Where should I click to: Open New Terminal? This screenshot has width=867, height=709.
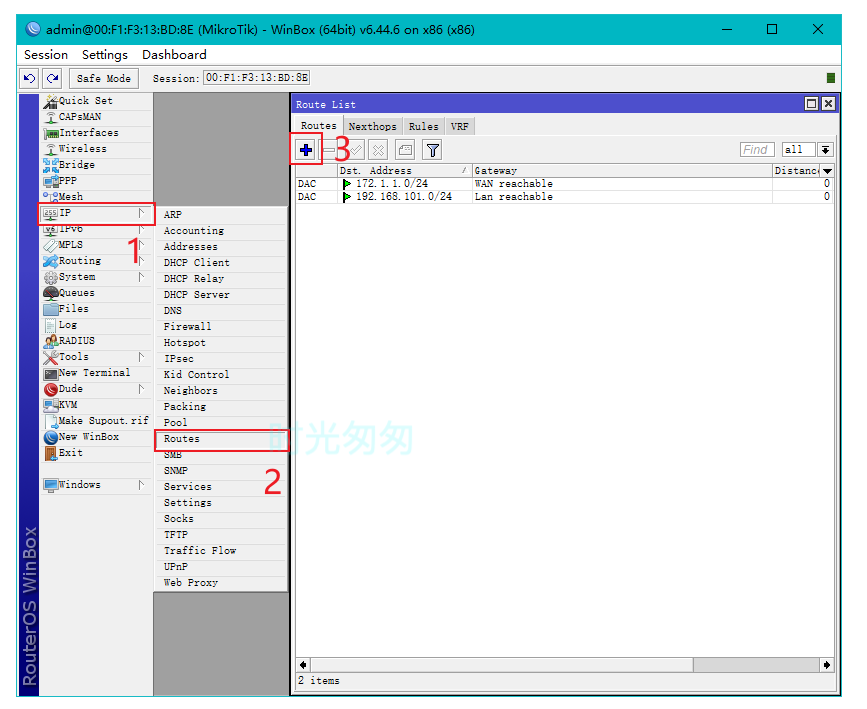coord(96,373)
